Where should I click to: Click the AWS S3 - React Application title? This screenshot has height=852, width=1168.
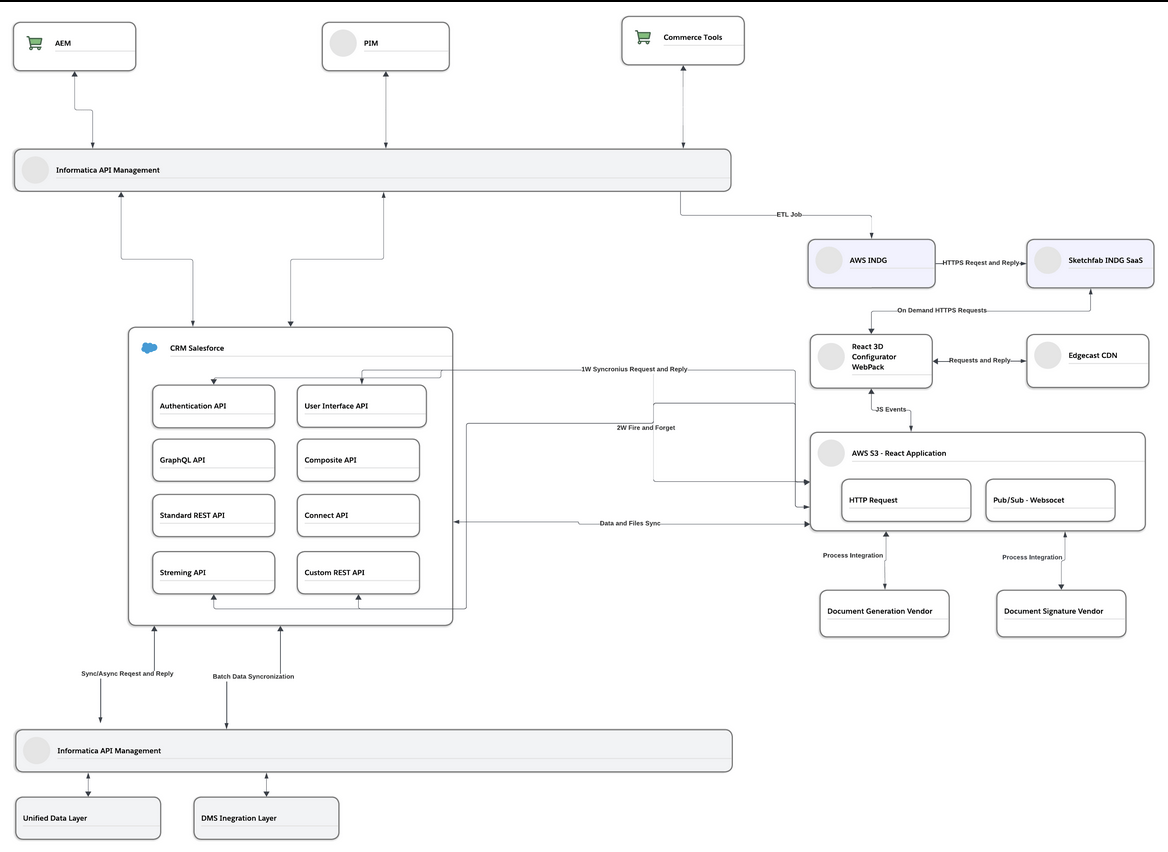coord(899,453)
